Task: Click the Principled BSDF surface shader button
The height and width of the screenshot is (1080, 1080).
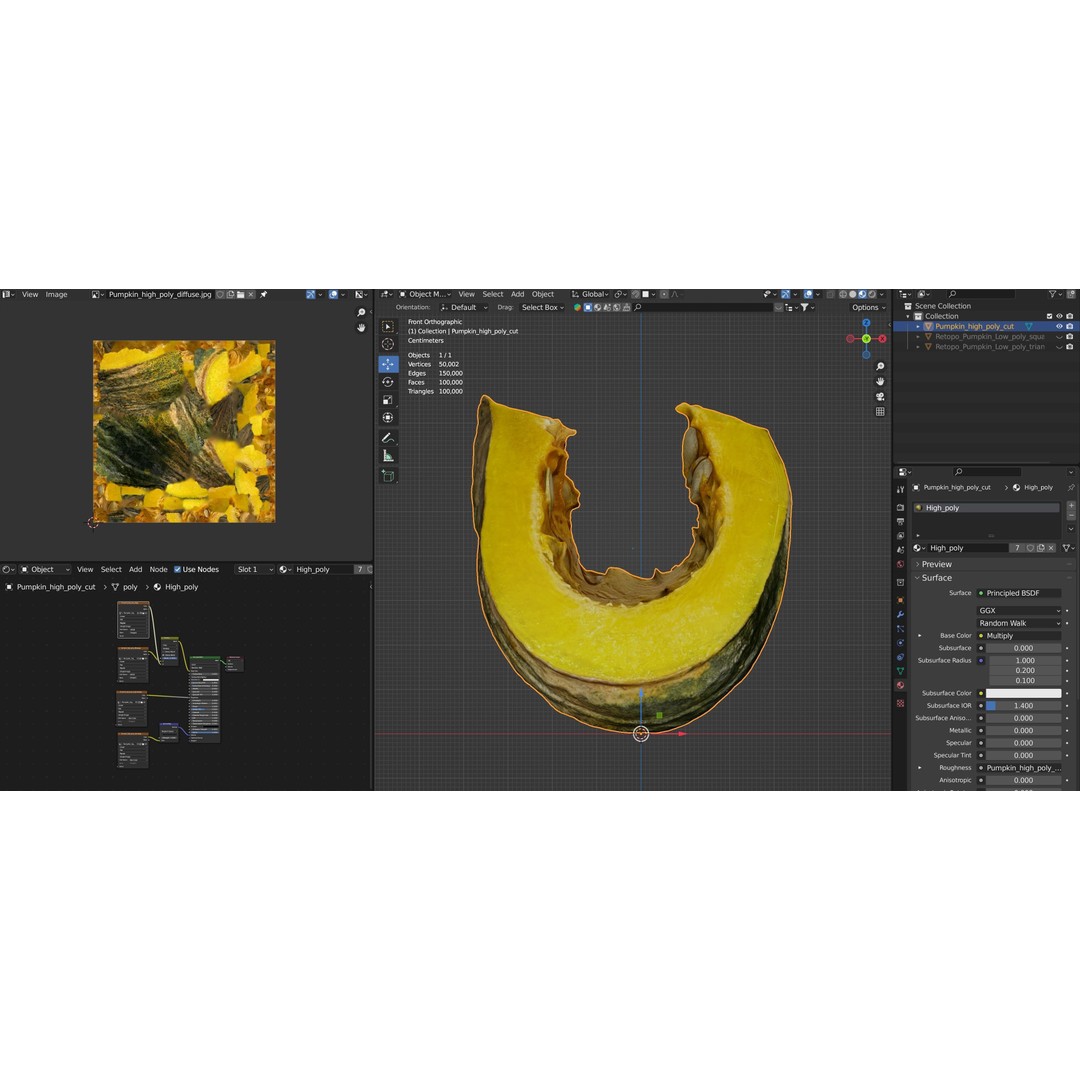Action: point(1019,593)
